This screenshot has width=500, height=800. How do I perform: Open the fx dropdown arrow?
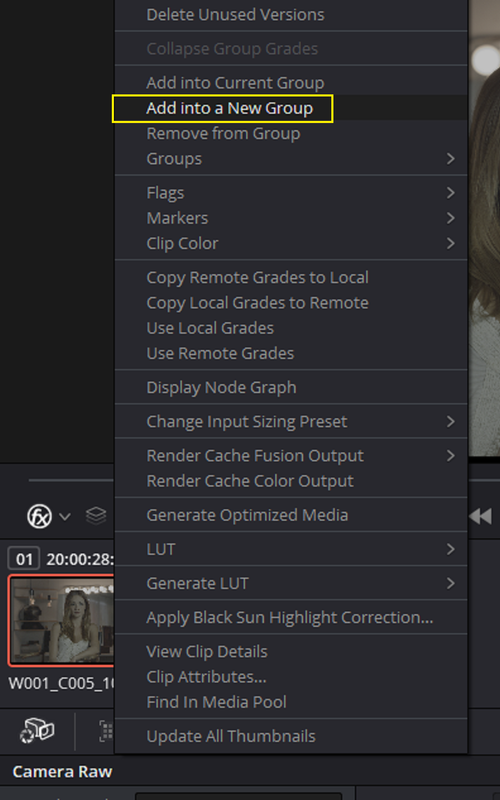[x=65, y=517]
